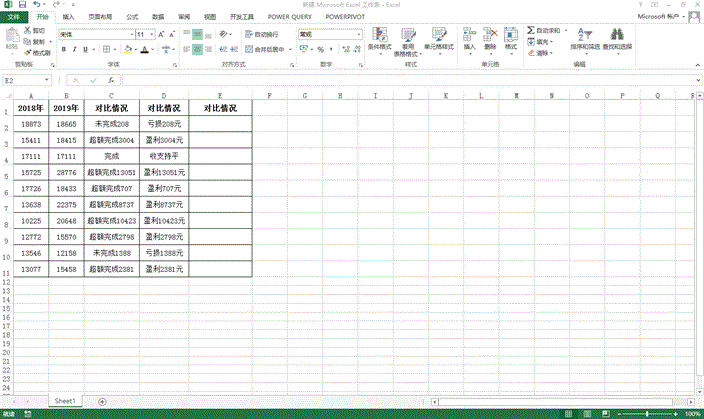This screenshot has height=419, width=704.
Task: Click the Delete cells (删除) icon
Action: (x=490, y=40)
